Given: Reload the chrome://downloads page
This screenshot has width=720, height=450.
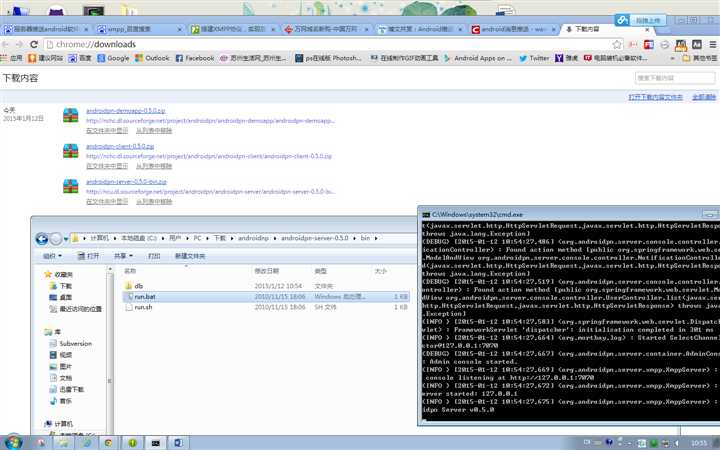Looking at the screenshot, I should click(x=34, y=44).
